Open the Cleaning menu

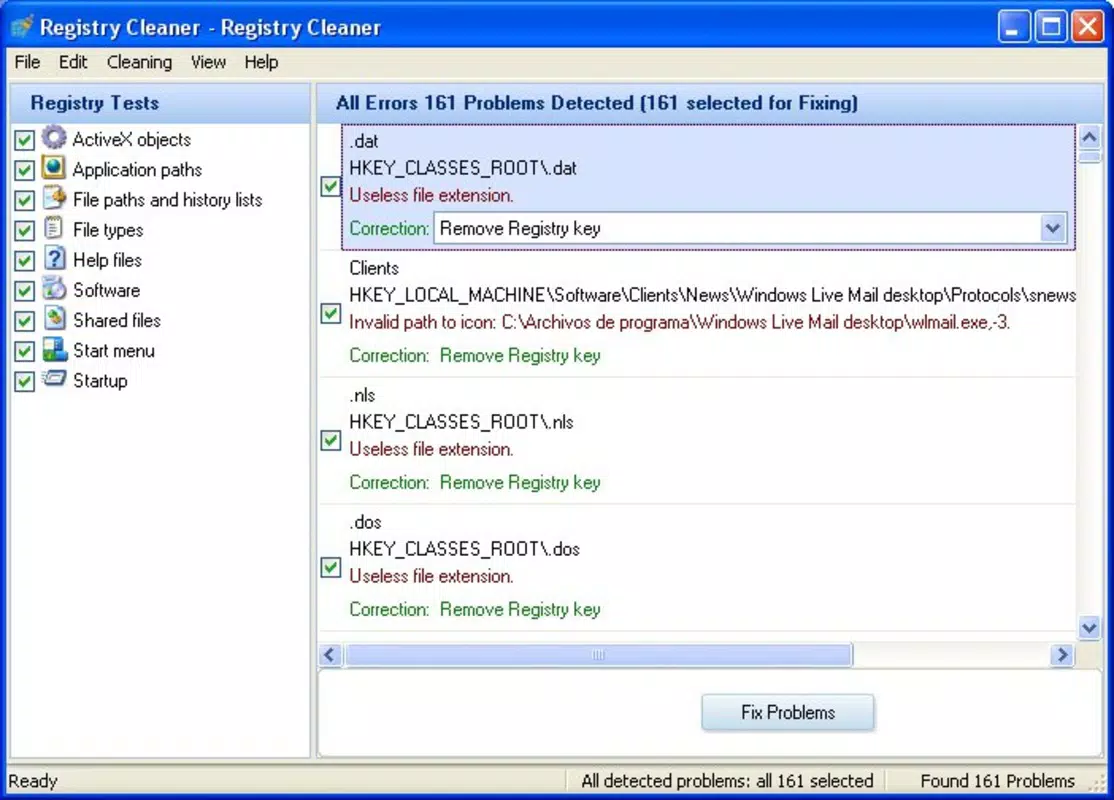click(139, 63)
